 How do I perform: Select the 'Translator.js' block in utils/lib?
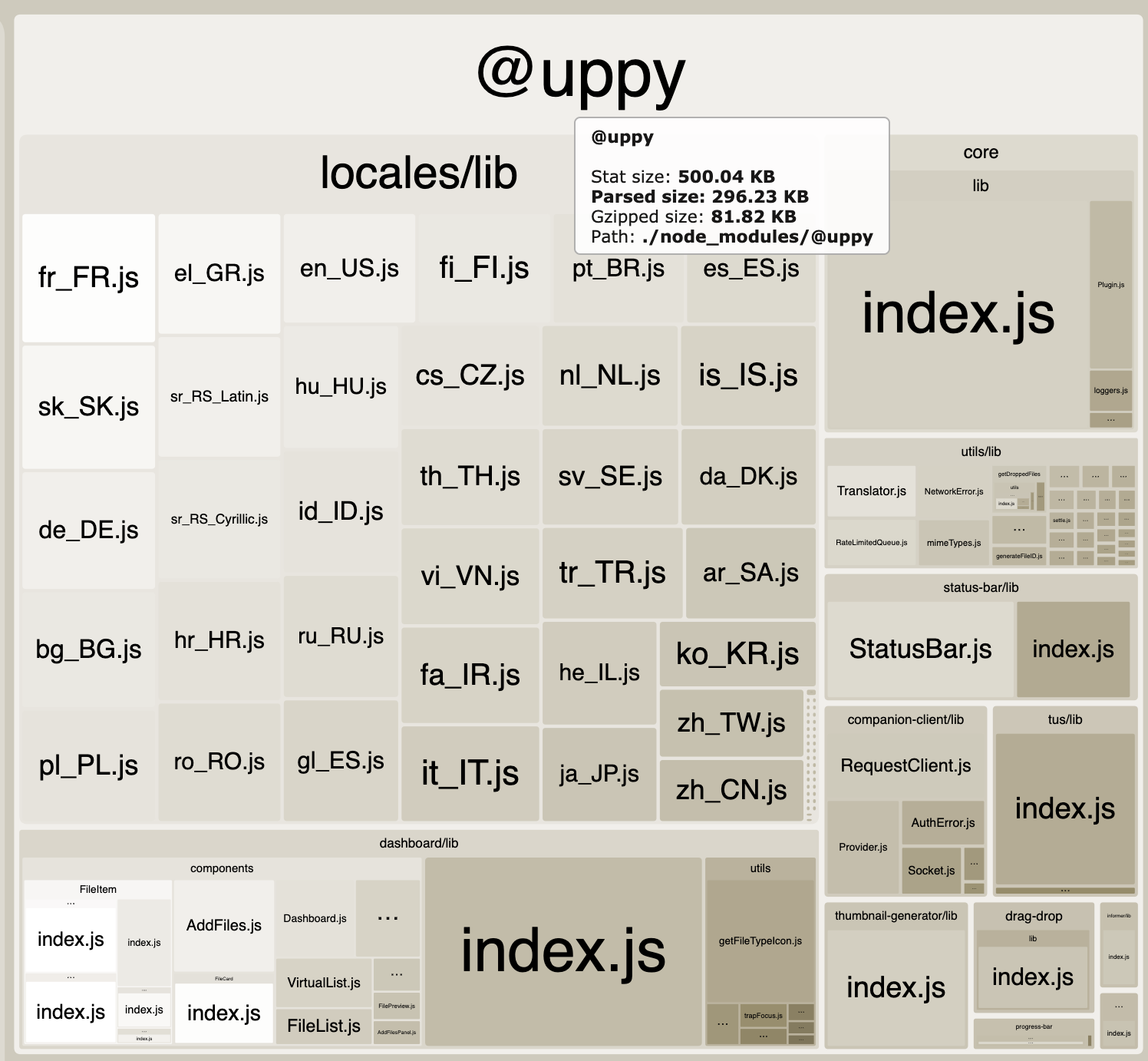871,491
